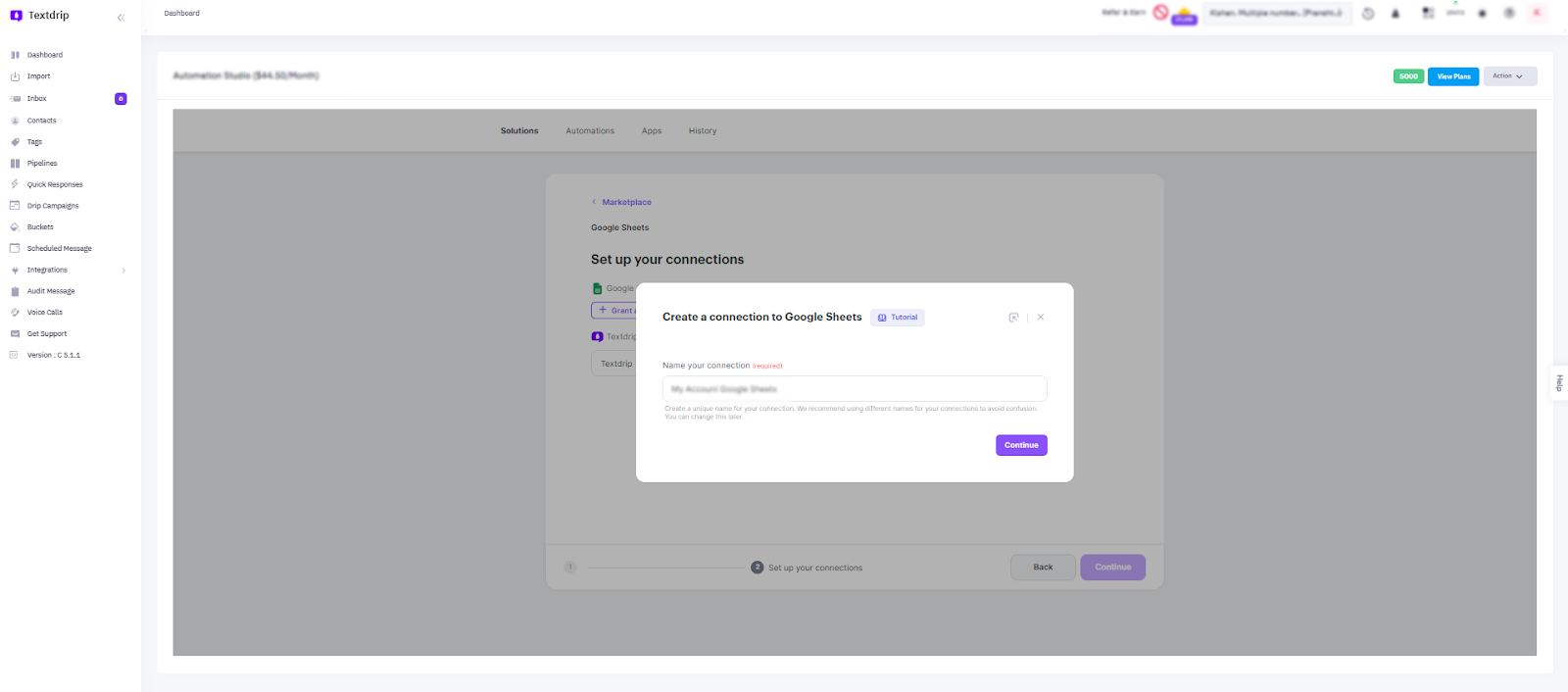Close the Create connection dialog
The height and width of the screenshot is (692, 1568).
click(x=1041, y=318)
